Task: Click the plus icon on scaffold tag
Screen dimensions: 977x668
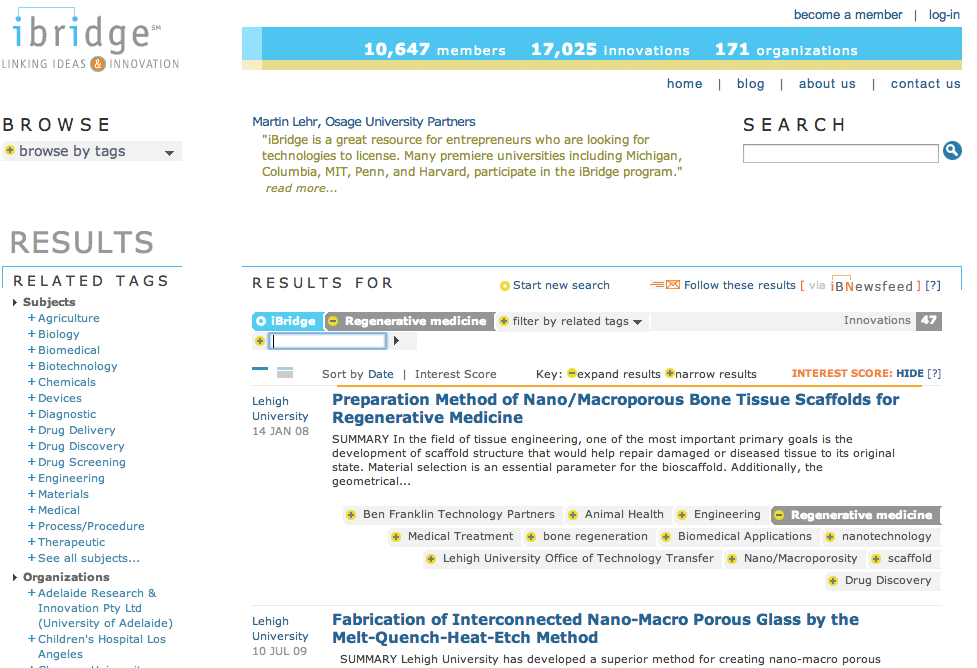Action: [876, 559]
